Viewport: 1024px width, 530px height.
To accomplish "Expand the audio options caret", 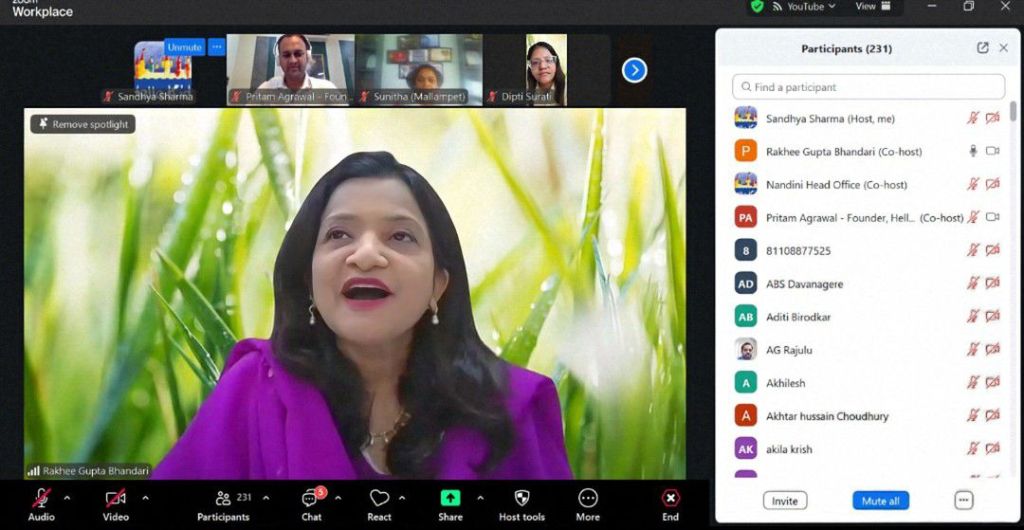I will [67, 497].
